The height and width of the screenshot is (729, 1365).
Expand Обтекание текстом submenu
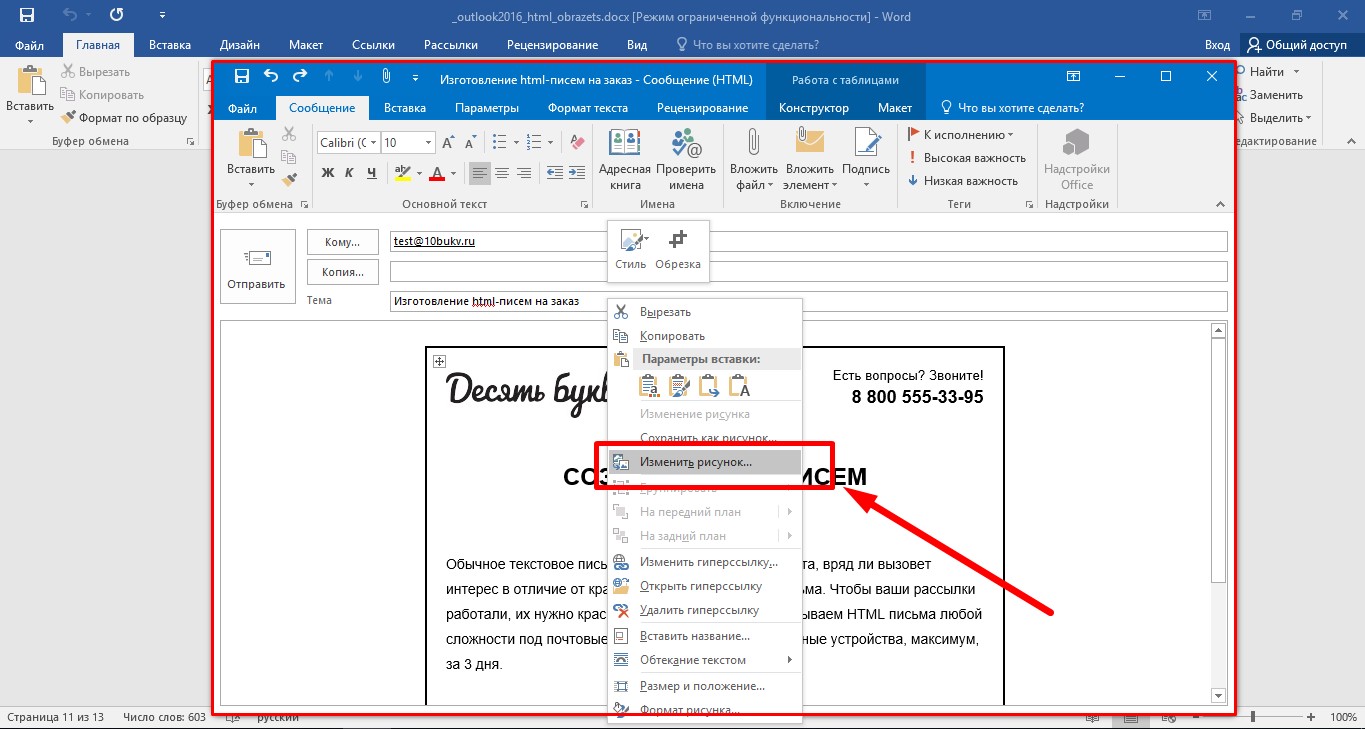705,660
